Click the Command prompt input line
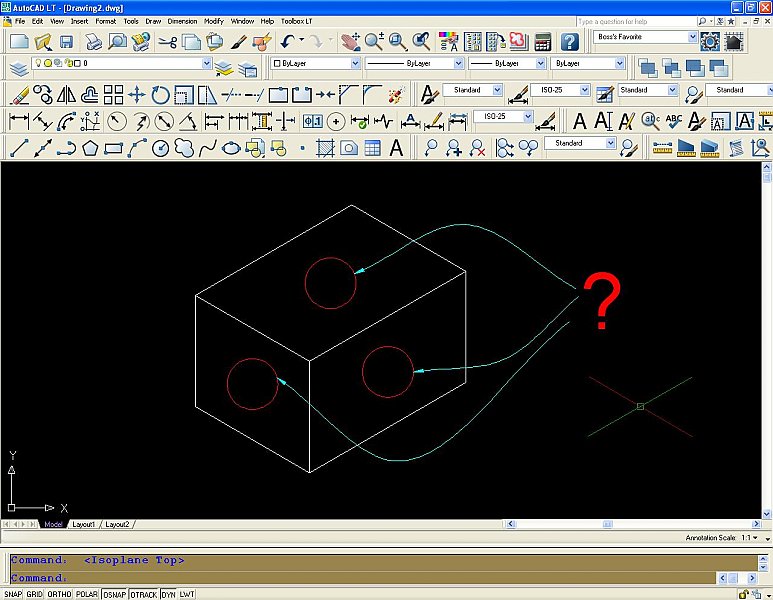The width and height of the screenshot is (773, 600). (x=362, y=577)
